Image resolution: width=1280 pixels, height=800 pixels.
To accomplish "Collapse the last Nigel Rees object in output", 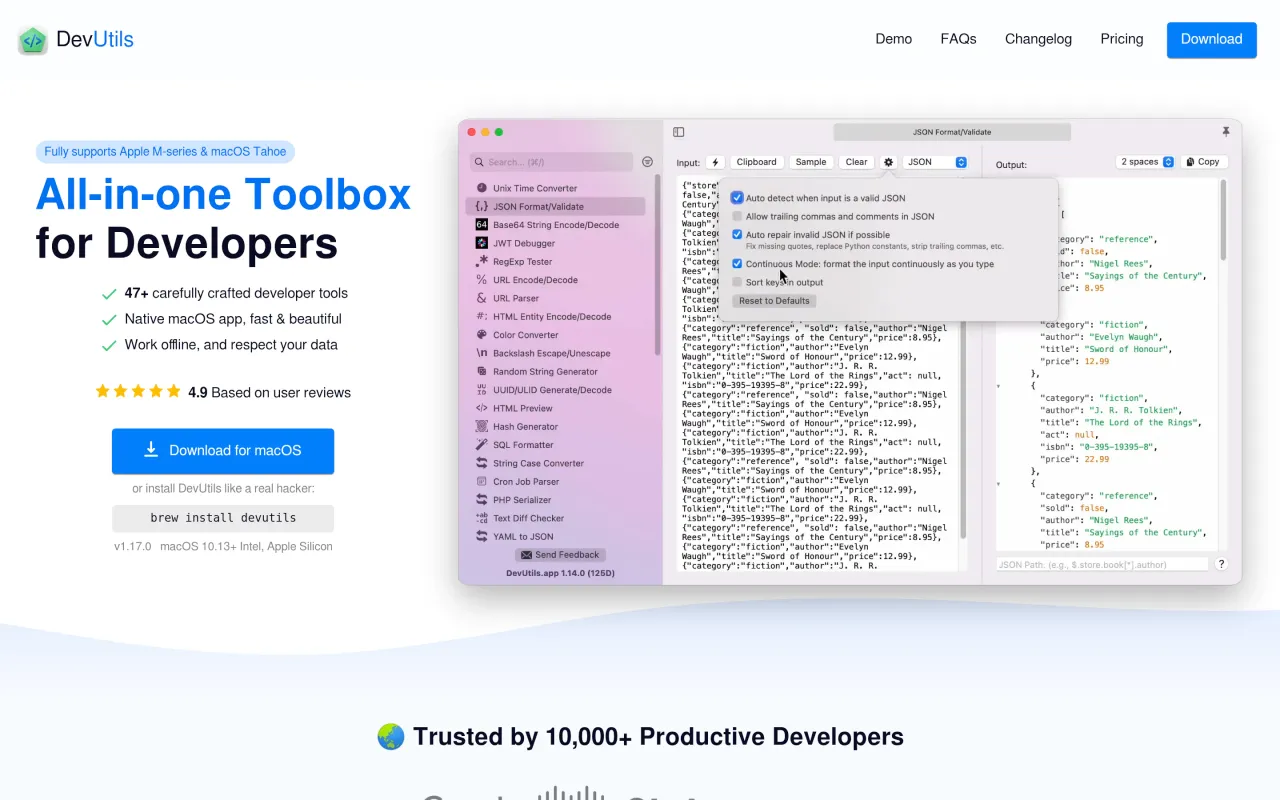I will coord(998,484).
